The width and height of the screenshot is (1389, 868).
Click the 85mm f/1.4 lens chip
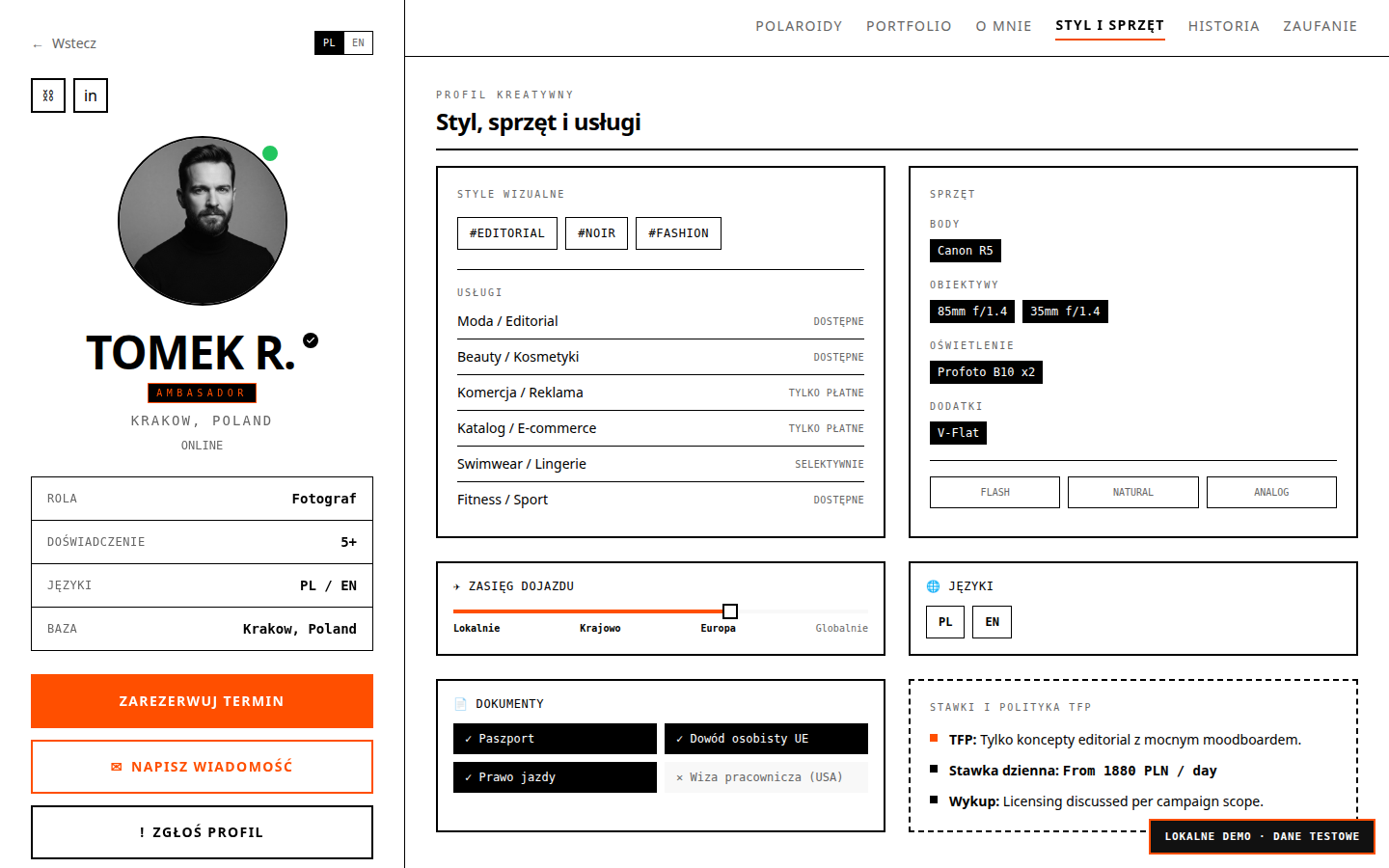tap(972, 312)
